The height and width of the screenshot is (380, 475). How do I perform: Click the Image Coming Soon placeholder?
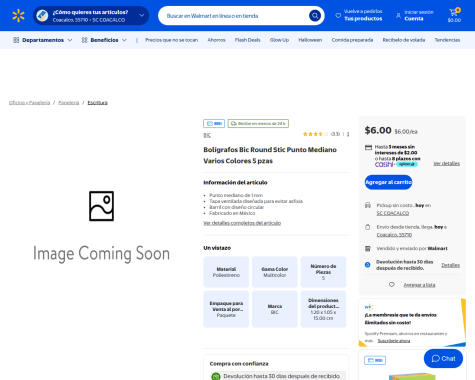[101, 227]
